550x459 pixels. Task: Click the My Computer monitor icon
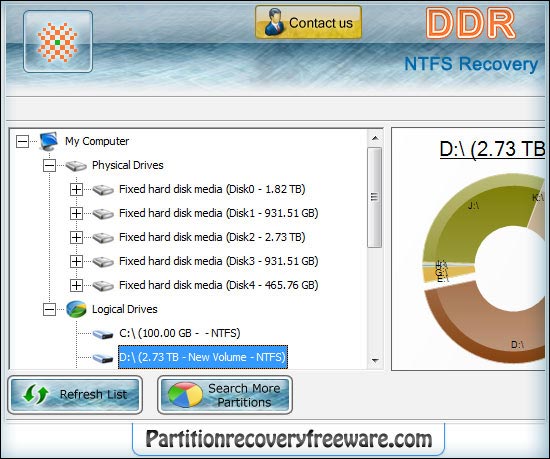coord(49,141)
